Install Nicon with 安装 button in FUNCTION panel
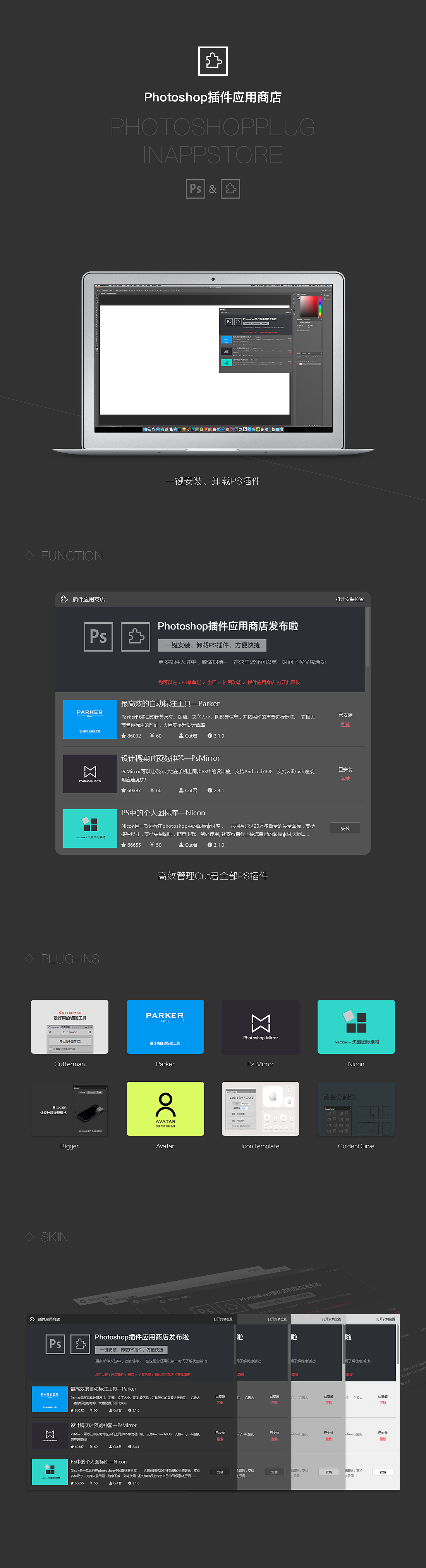 346,829
